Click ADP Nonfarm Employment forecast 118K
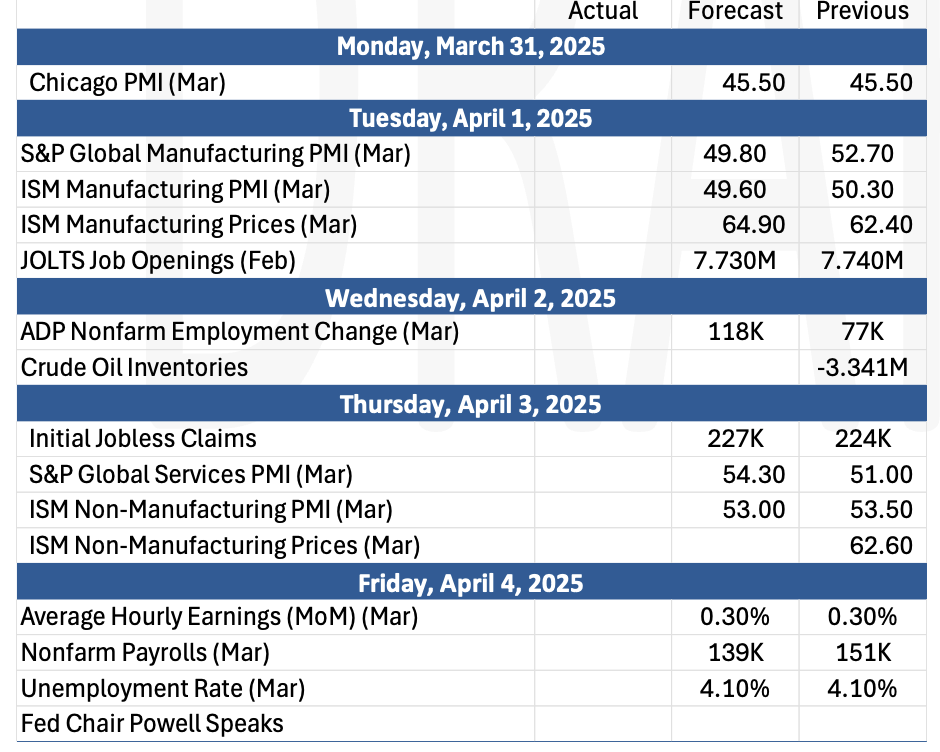Image resolution: width=940 pixels, height=752 pixels. pos(736,332)
